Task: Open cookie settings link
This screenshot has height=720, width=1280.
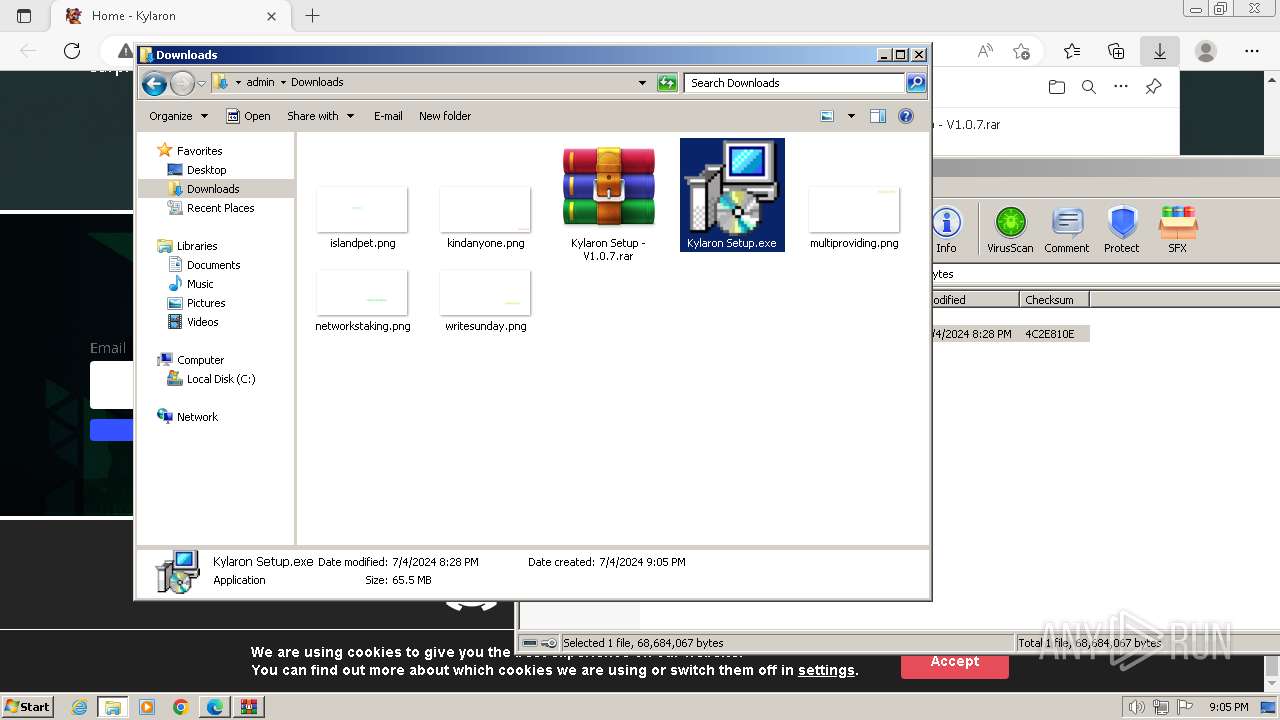Action: point(826,671)
